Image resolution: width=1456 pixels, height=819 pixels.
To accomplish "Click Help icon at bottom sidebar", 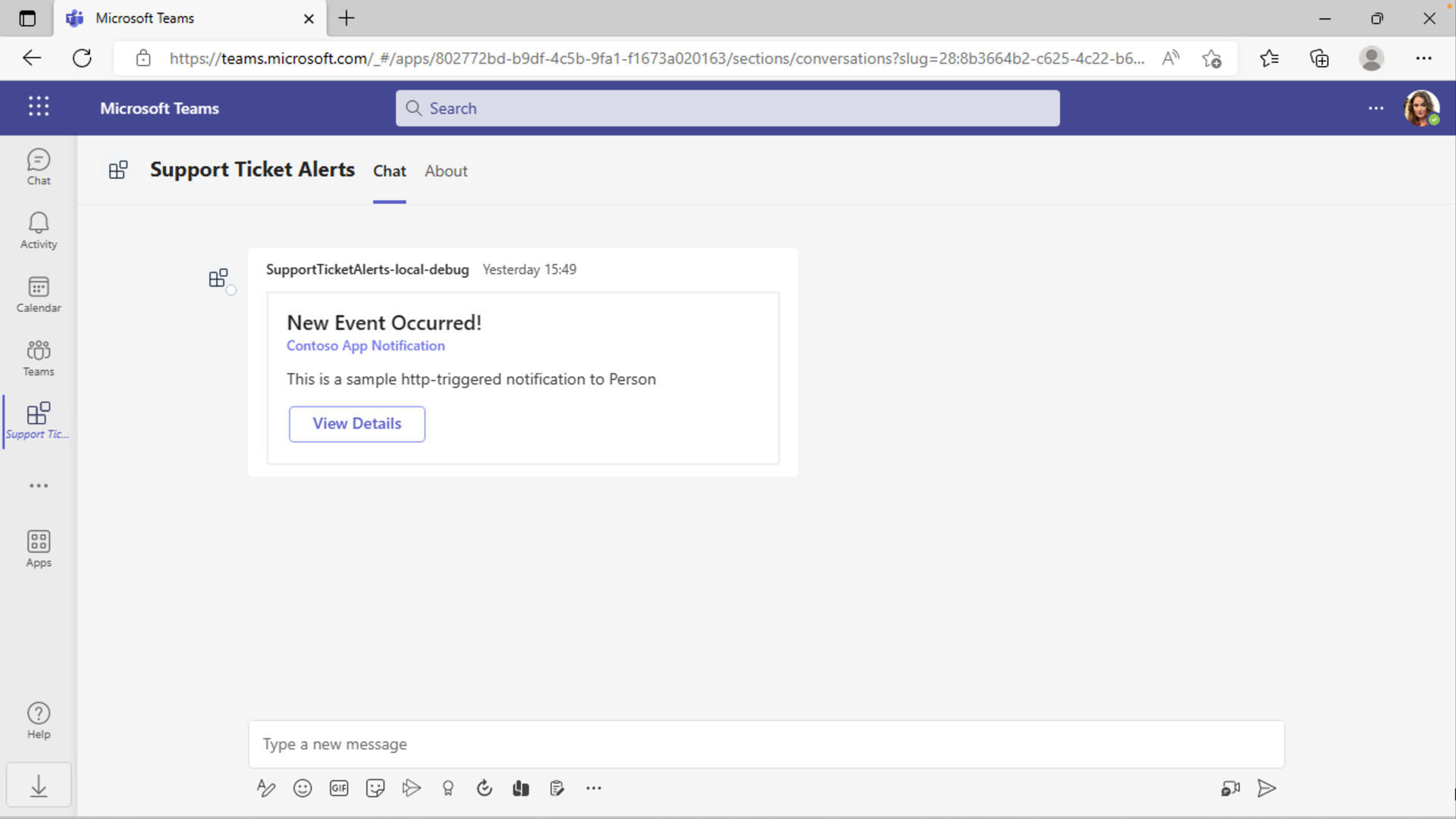I will [39, 720].
